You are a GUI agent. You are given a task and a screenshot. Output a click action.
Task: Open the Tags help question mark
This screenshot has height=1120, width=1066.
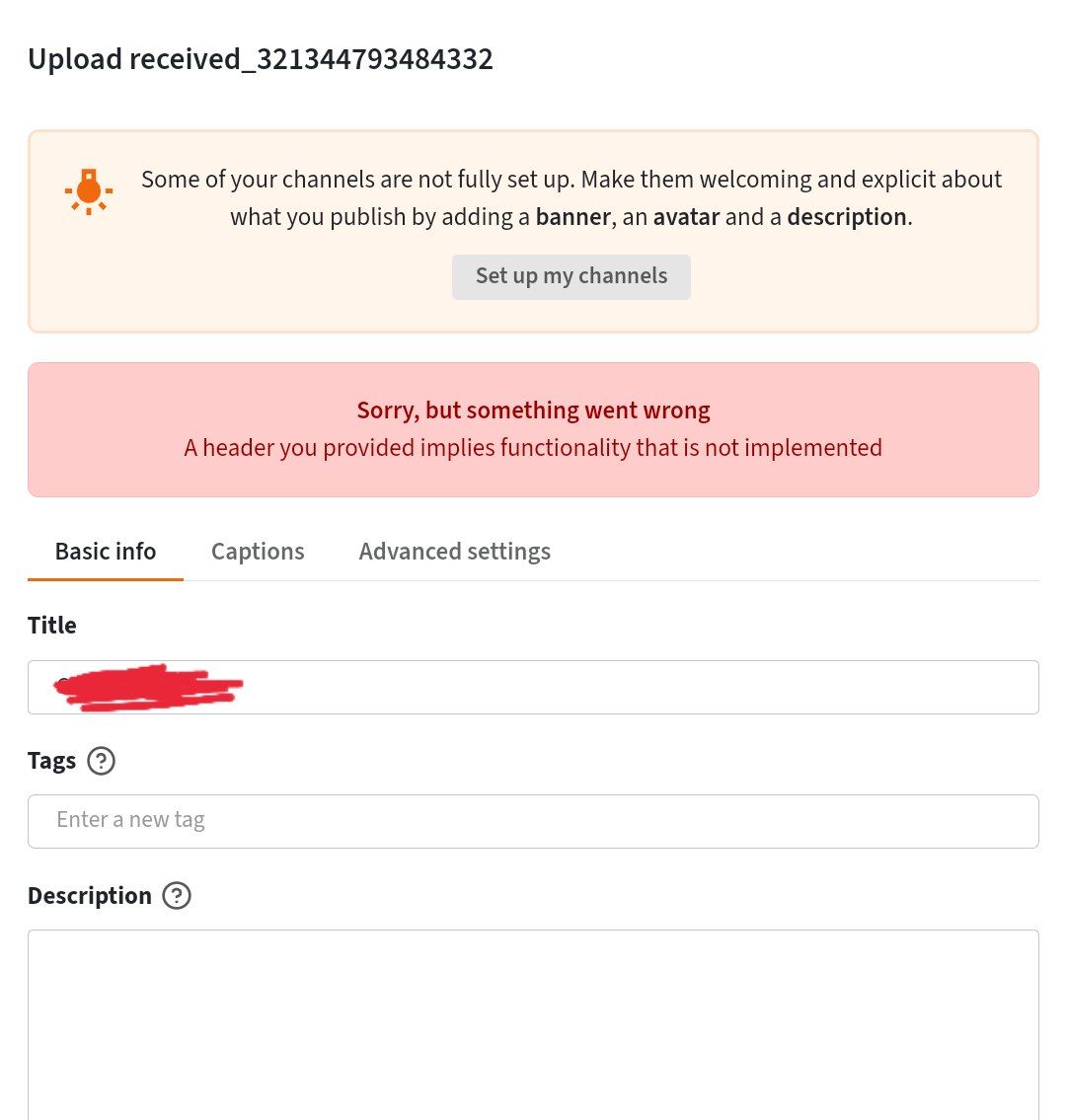(101, 761)
